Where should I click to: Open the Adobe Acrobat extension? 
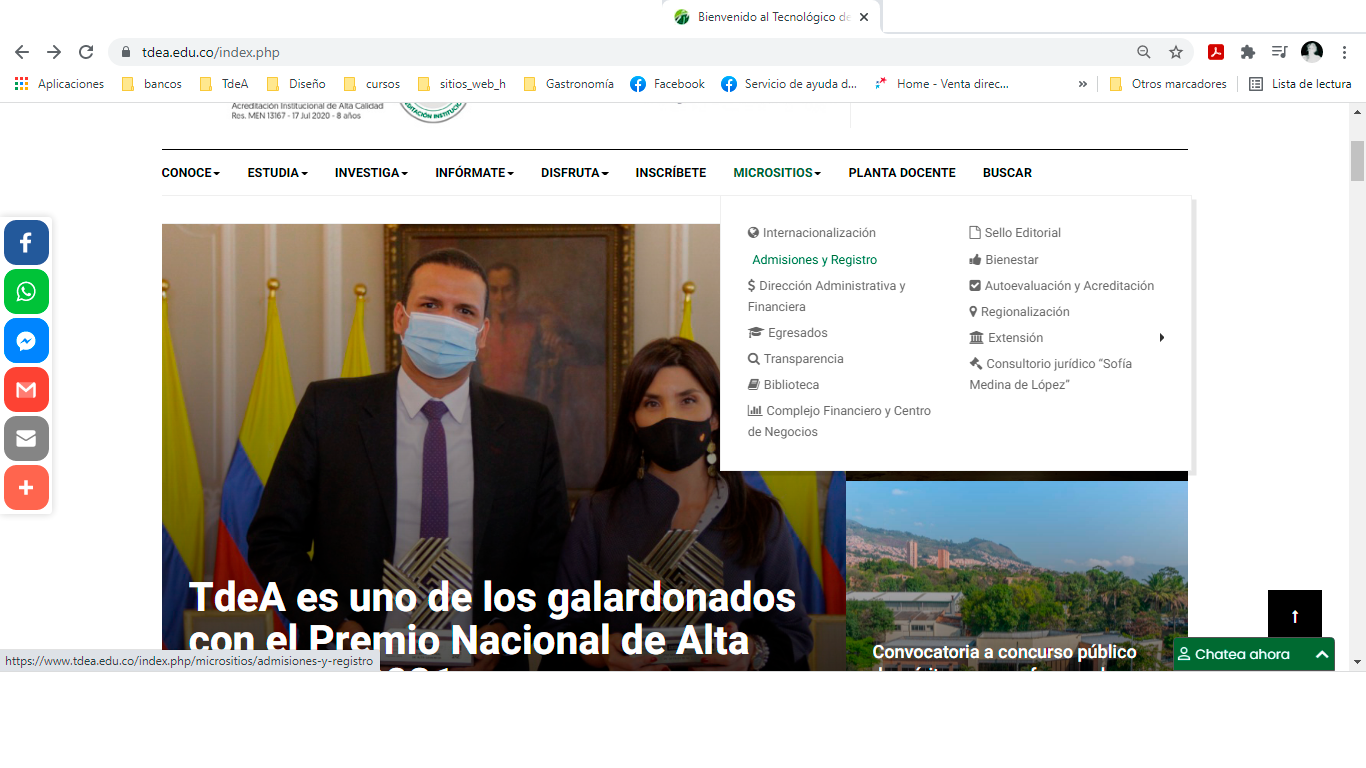click(x=1216, y=52)
